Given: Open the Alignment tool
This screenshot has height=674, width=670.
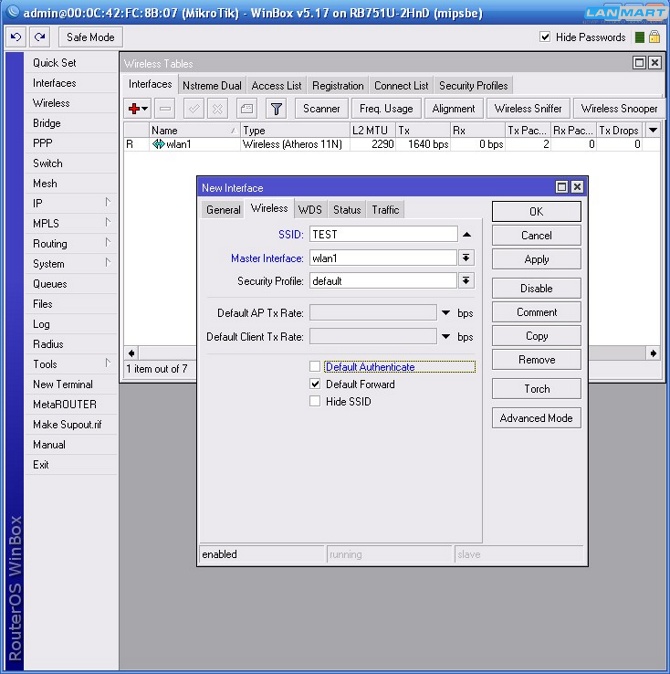Looking at the screenshot, I should coord(454,109).
